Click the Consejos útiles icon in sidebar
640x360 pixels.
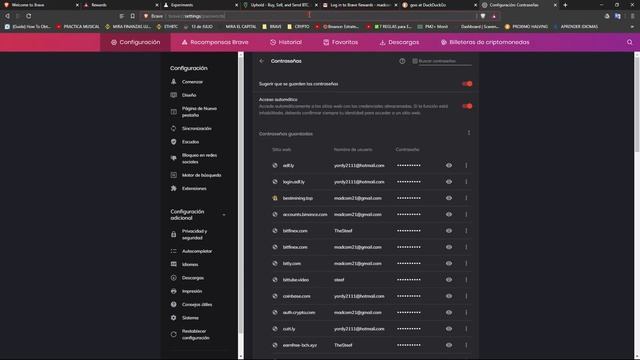[173, 304]
